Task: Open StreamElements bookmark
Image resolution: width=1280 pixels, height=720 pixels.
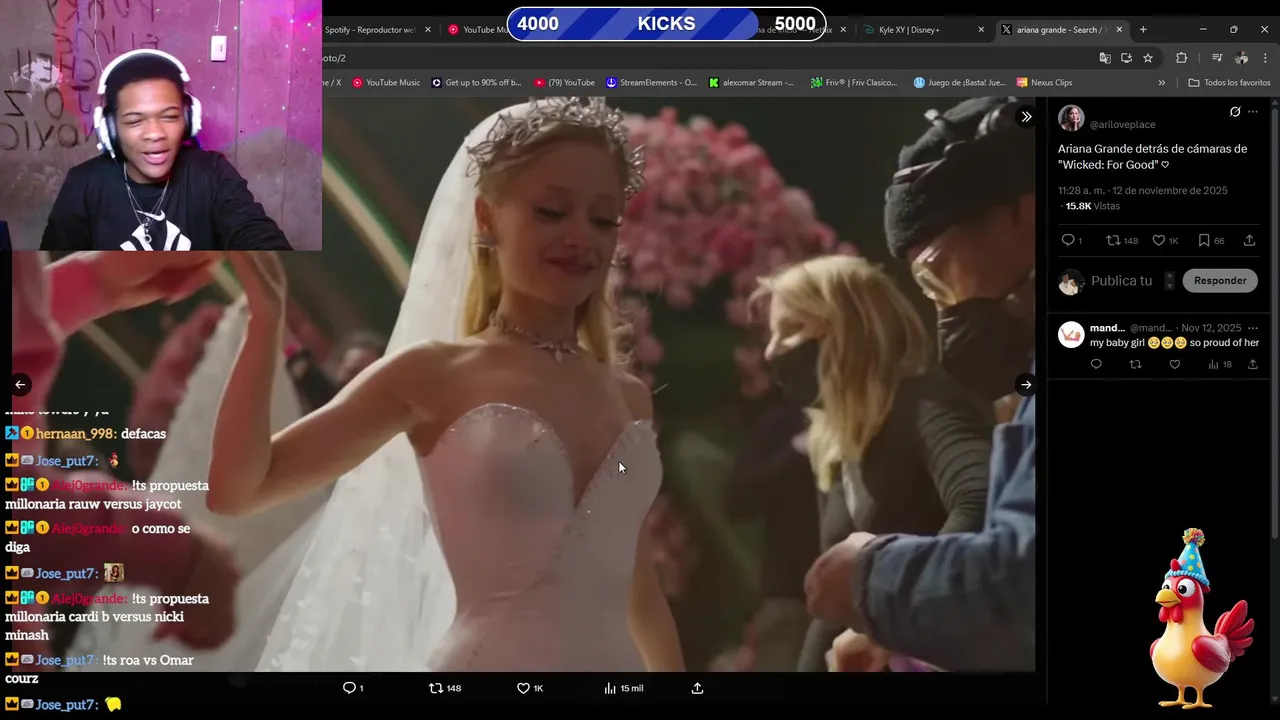Action: click(651, 83)
